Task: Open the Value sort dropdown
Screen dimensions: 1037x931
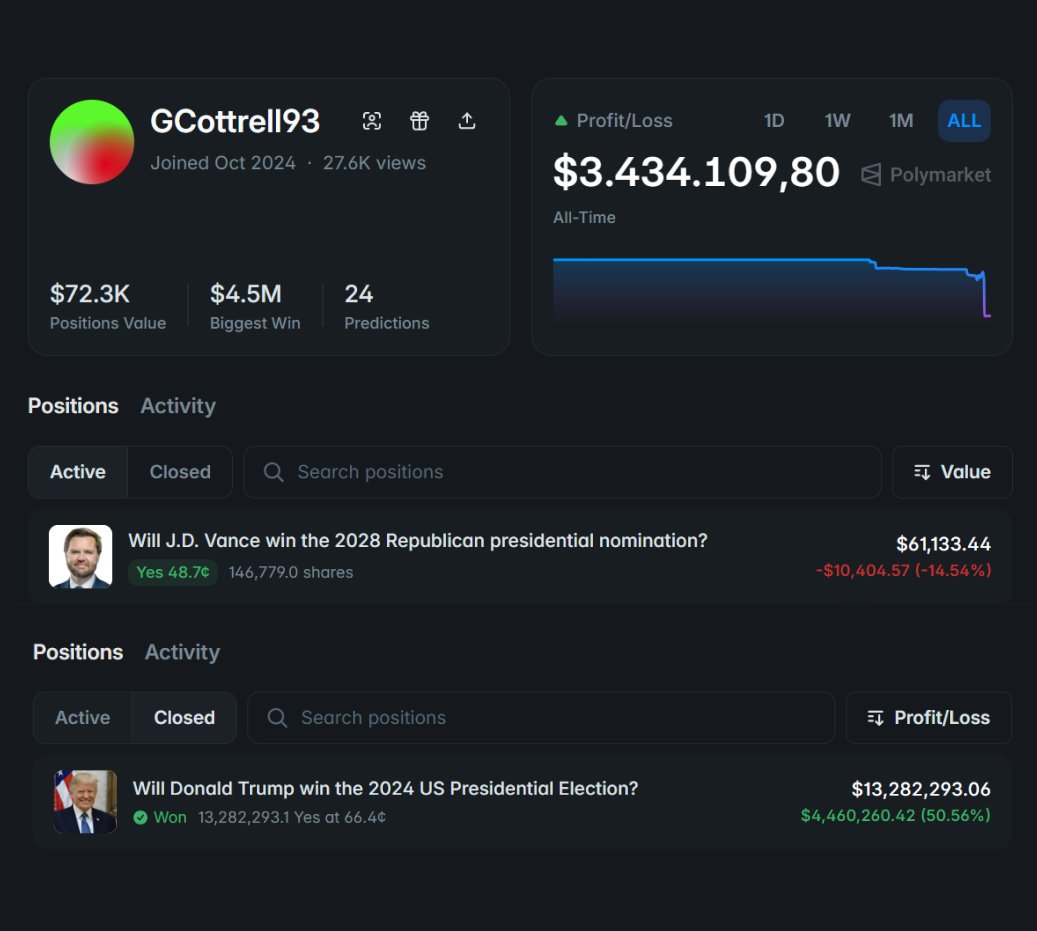Action: [x=951, y=471]
